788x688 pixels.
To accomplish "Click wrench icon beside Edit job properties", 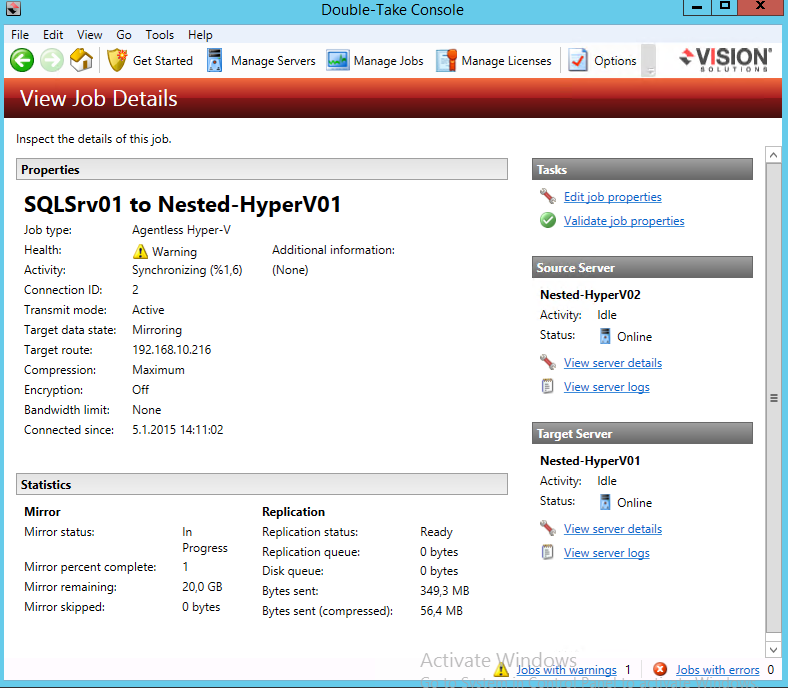I will point(548,196).
